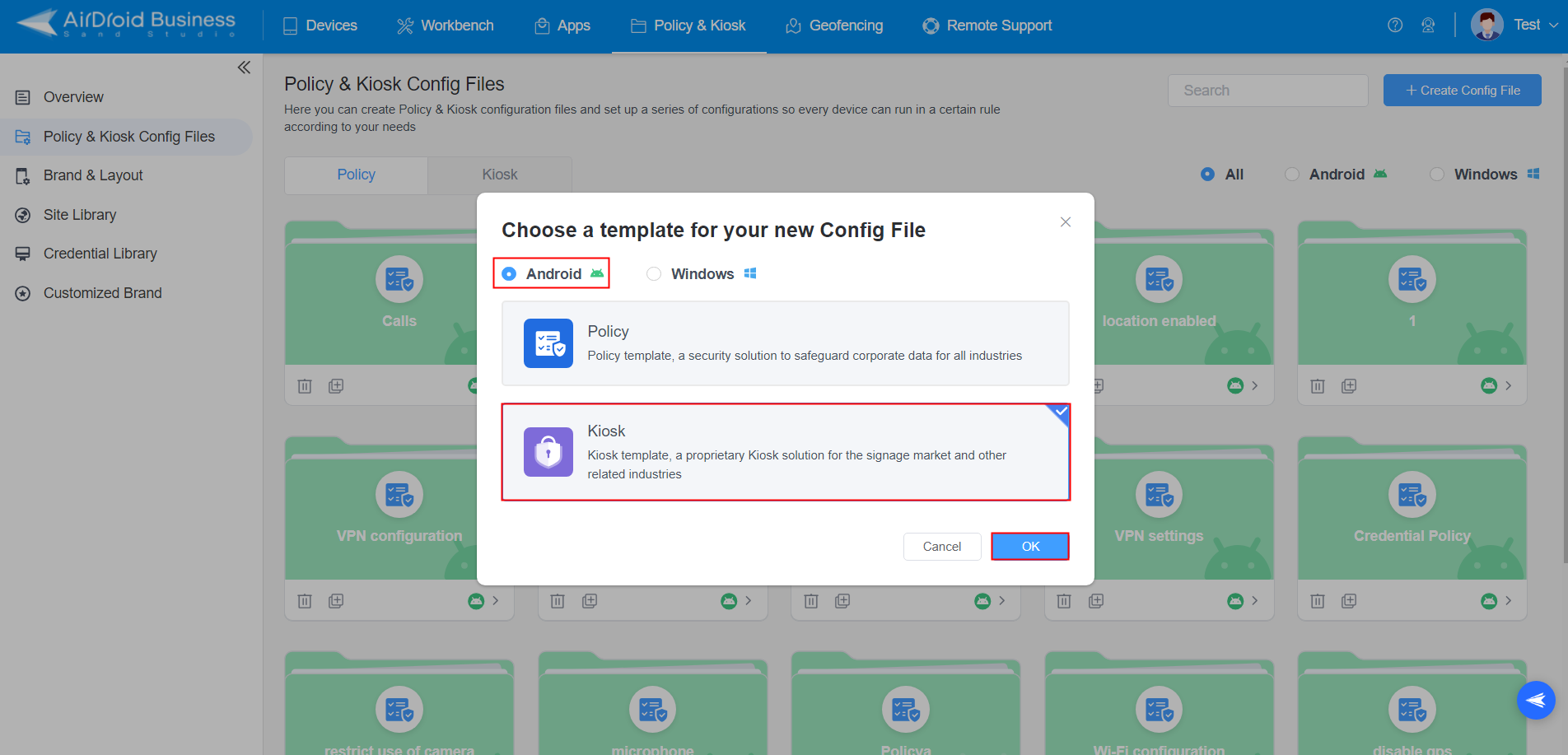Choose the All platform filter

[1207, 175]
